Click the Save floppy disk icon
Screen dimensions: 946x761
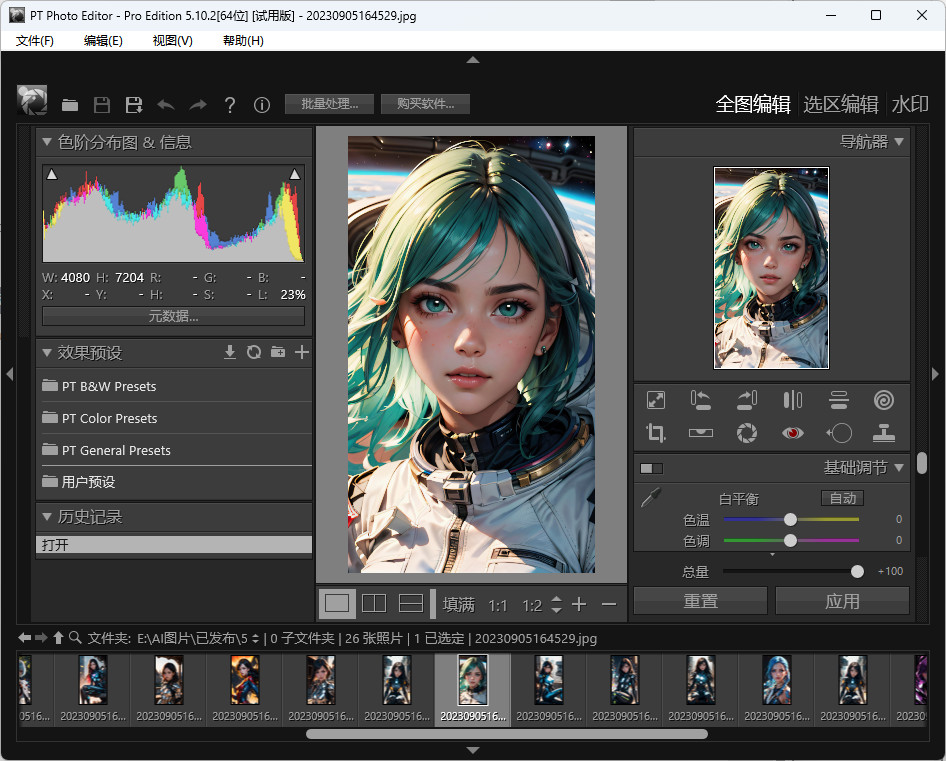102,105
